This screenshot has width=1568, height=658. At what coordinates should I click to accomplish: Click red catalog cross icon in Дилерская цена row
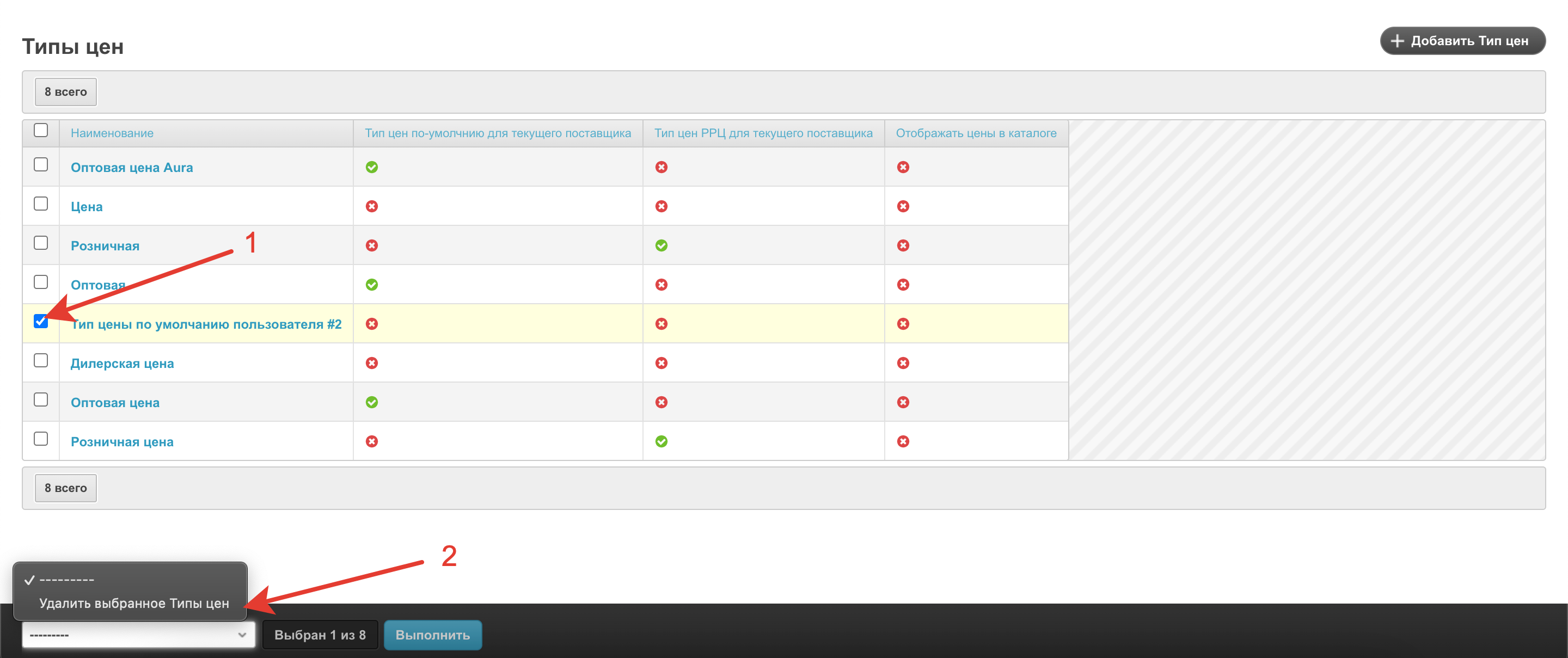tap(903, 363)
